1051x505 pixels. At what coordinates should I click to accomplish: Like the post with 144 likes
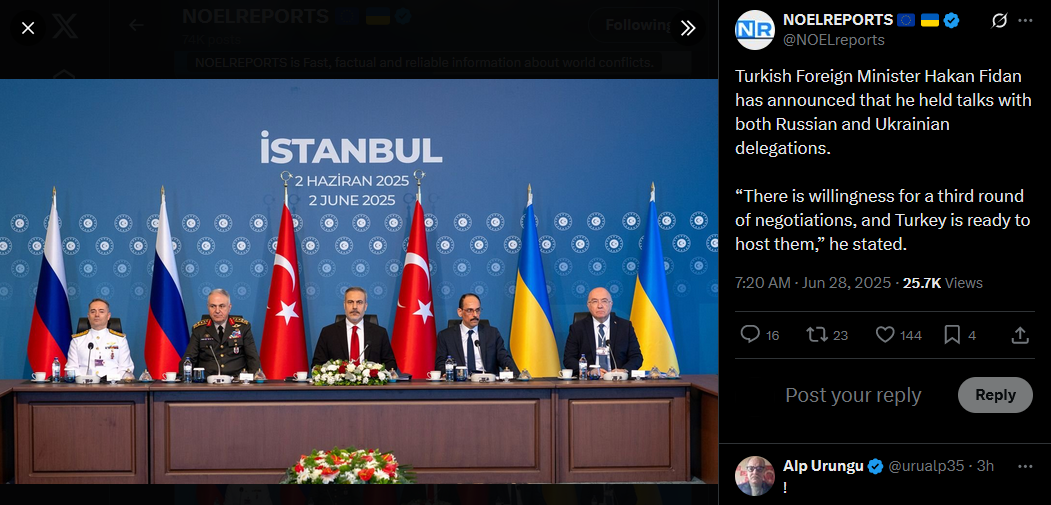[899, 335]
